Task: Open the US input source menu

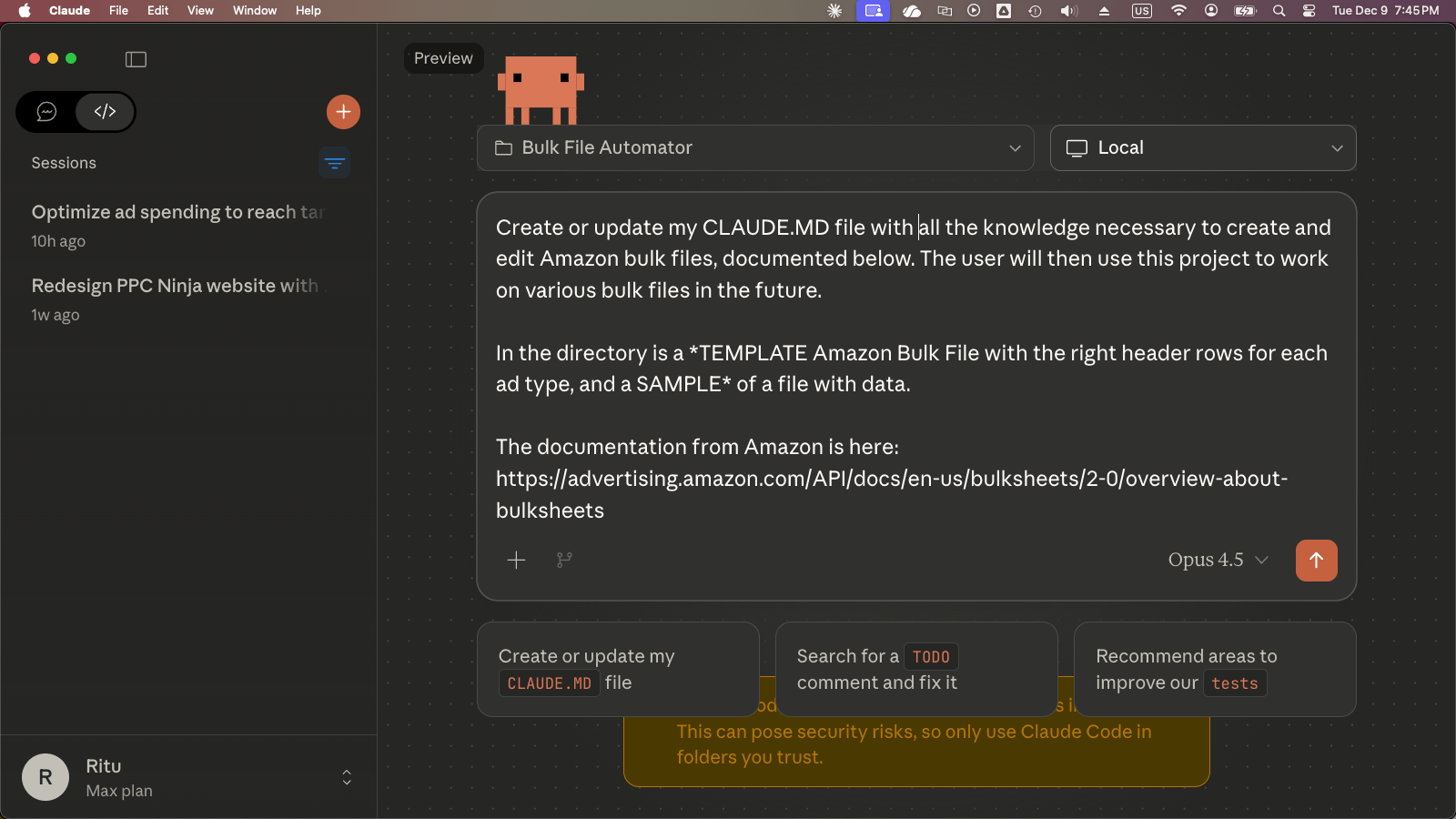Action: click(x=1141, y=11)
